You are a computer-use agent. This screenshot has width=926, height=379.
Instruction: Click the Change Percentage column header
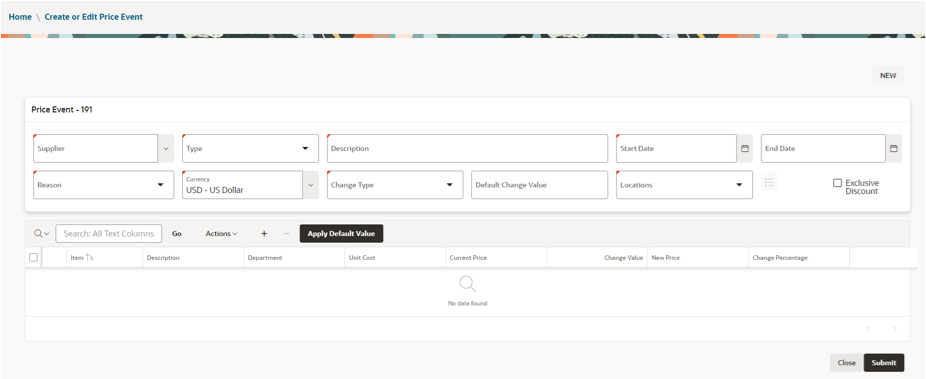780,258
